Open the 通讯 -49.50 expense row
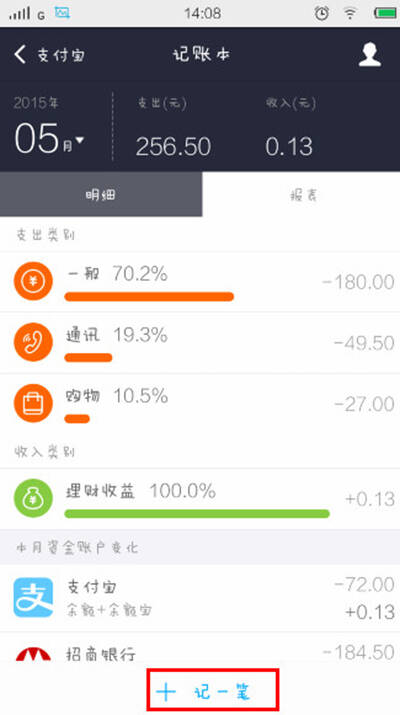This screenshot has width=400, height=715. coord(200,342)
